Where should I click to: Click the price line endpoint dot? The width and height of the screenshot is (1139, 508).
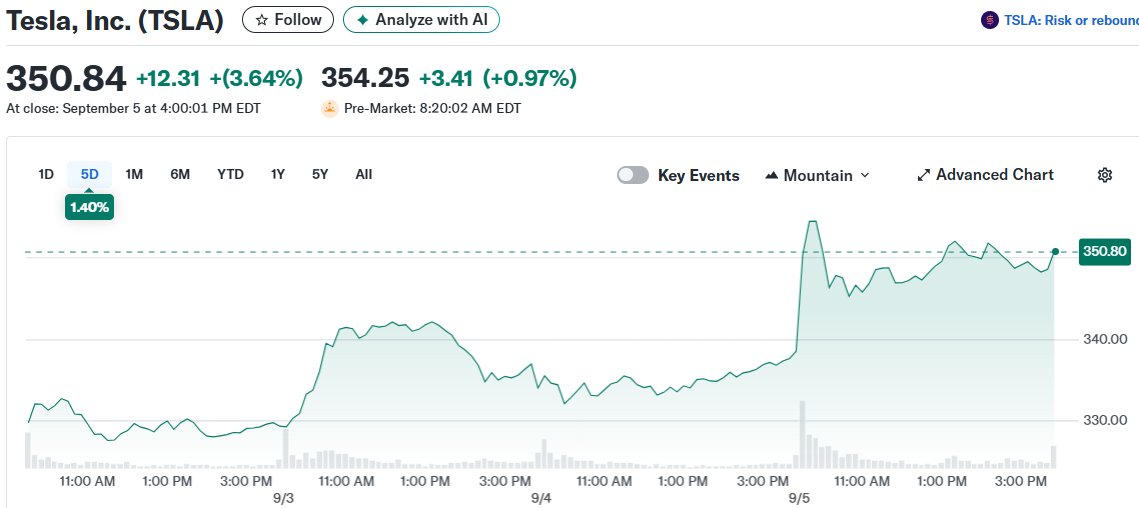(x=1055, y=251)
